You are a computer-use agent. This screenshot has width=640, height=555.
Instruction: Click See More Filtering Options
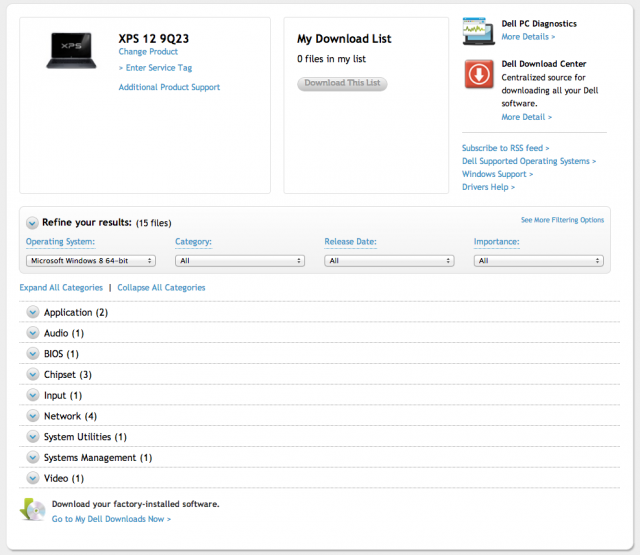click(562, 220)
